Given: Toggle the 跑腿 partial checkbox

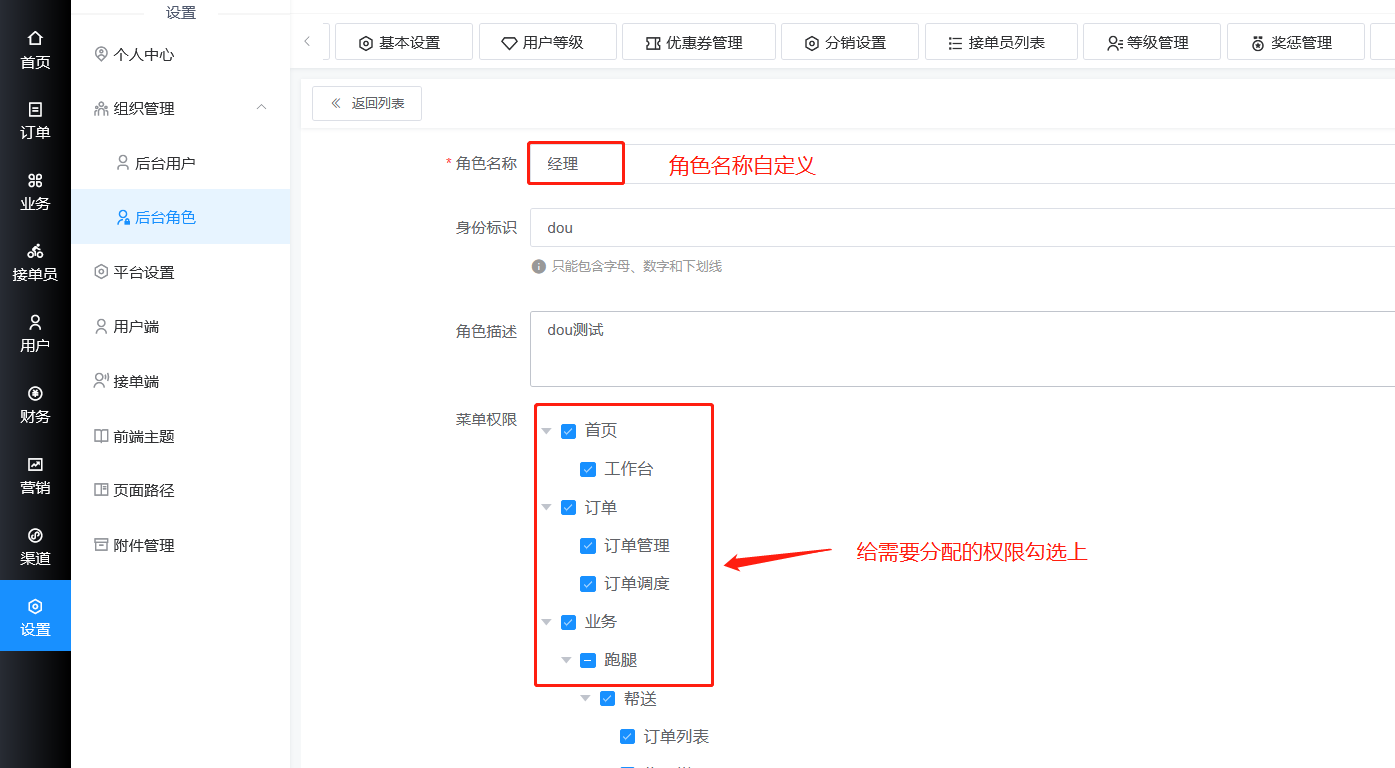Looking at the screenshot, I should pyautogui.click(x=588, y=660).
